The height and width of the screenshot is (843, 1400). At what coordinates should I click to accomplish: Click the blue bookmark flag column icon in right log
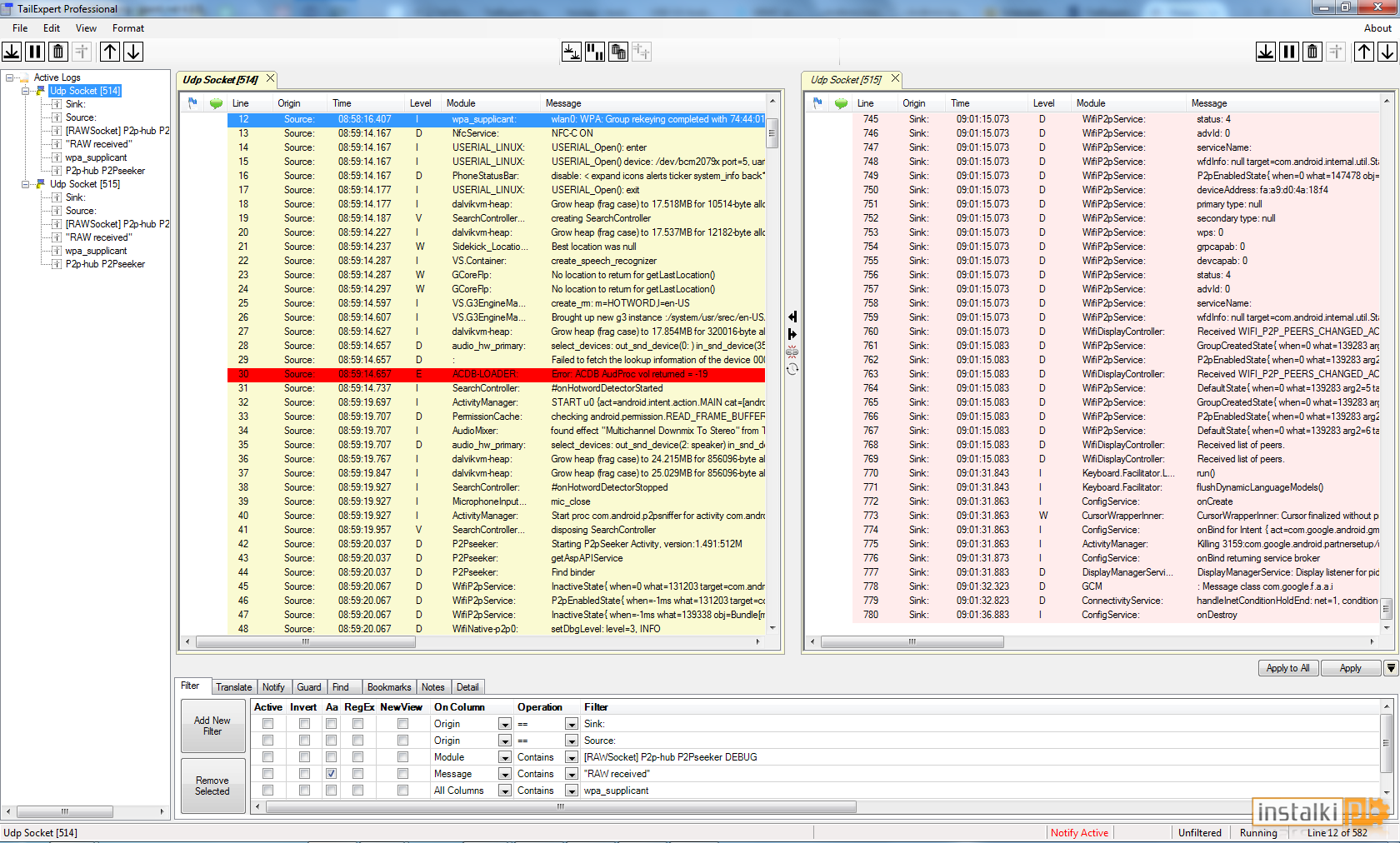(817, 103)
